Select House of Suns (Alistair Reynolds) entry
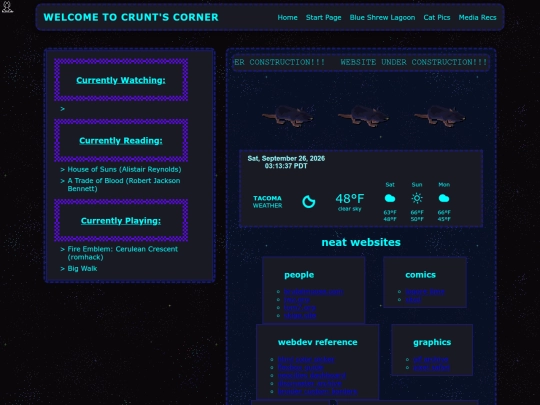Image resolution: width=540 pixels, height=405 pixels. [124, 169]
